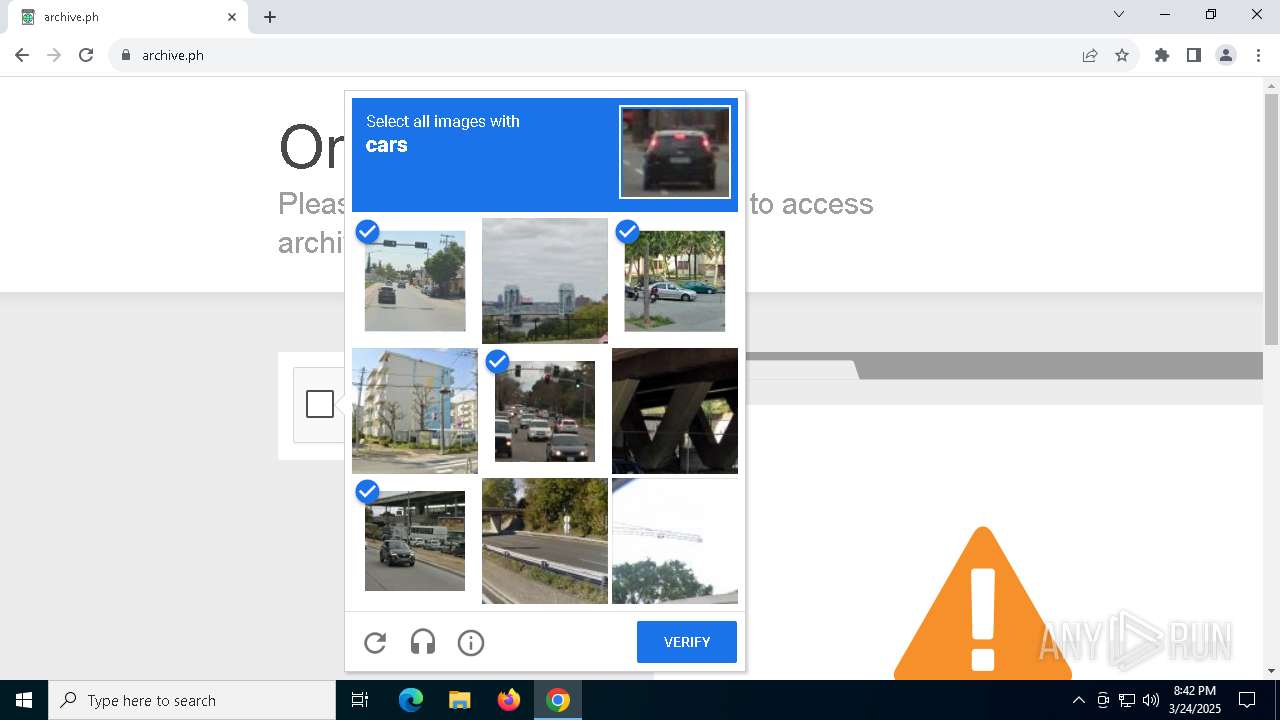1280x720 pixels.
Task: Open the Extensions puzzle icon
Action: [x=1162, y=55]
